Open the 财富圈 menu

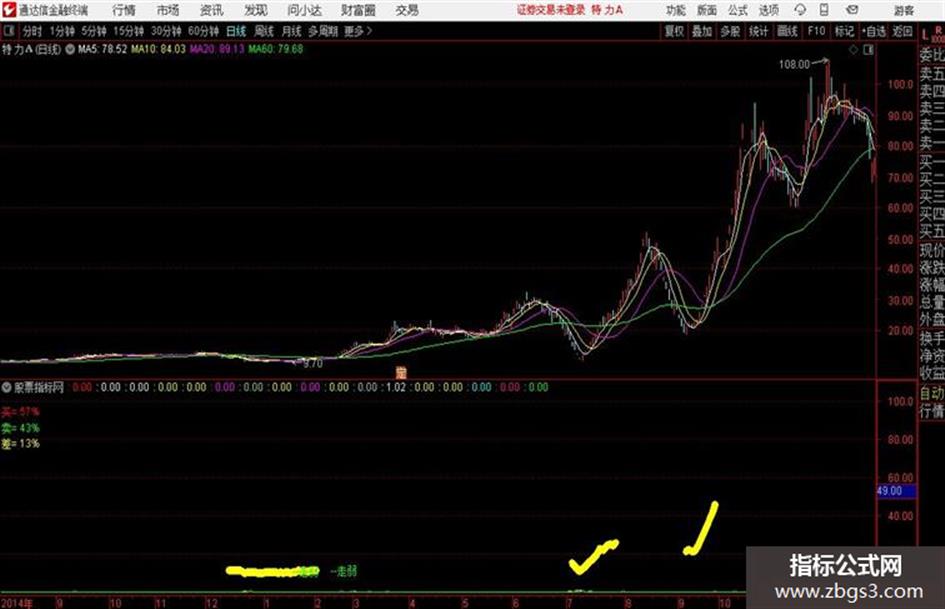coord(358,10)
